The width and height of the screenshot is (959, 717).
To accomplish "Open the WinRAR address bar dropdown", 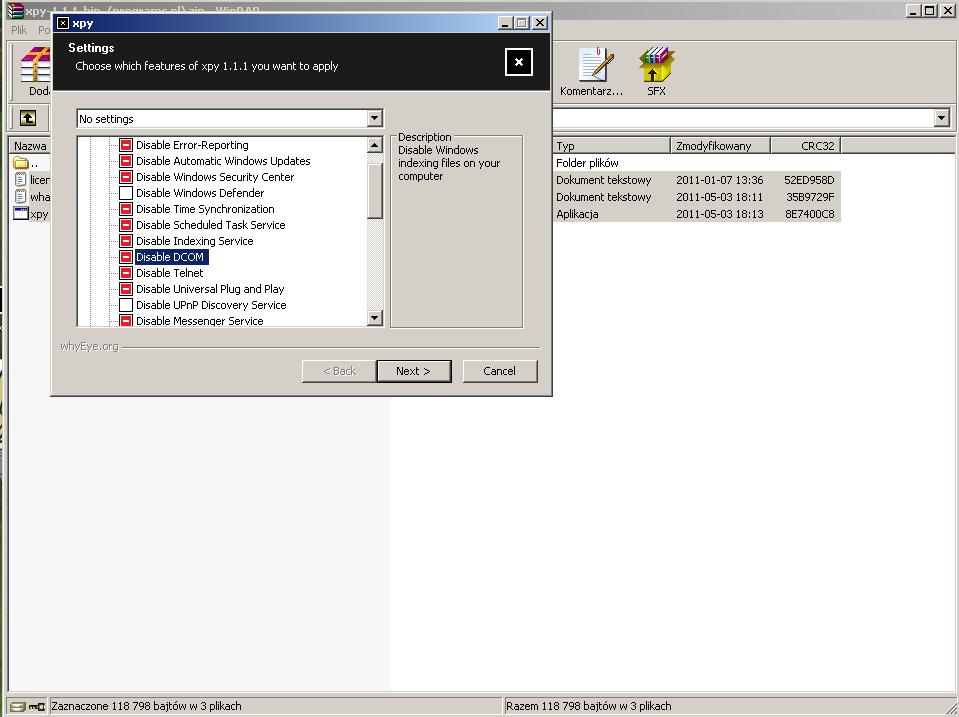I will pos(942,117).
